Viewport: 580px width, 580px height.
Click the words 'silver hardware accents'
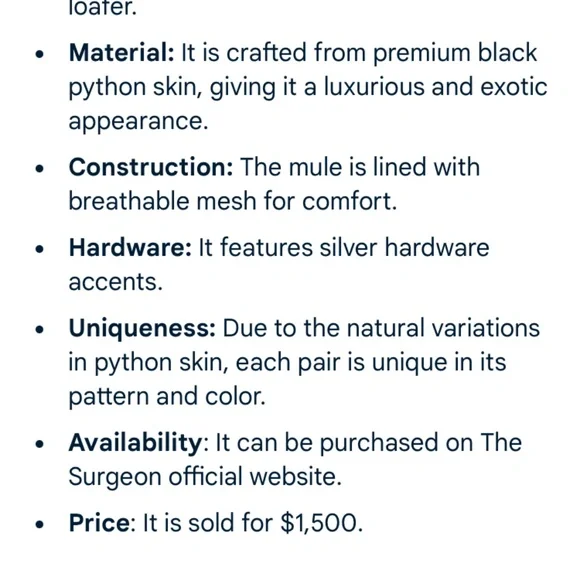[x=279, y=264]
